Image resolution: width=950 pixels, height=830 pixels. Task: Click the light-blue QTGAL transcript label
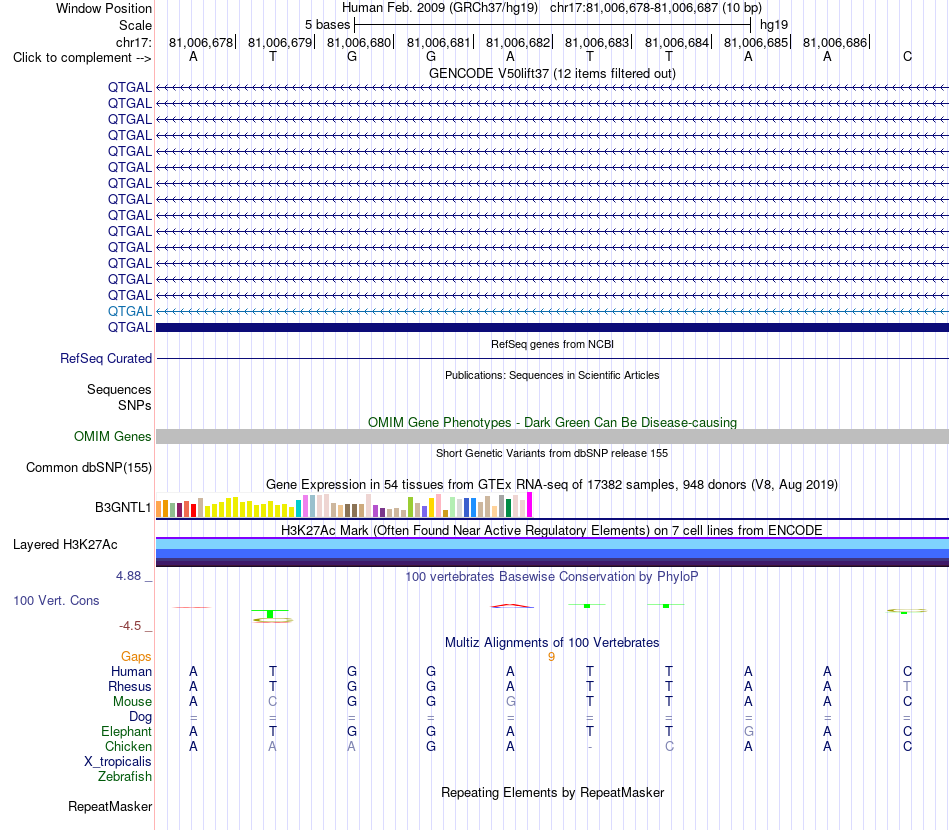(x=130, y=311)
